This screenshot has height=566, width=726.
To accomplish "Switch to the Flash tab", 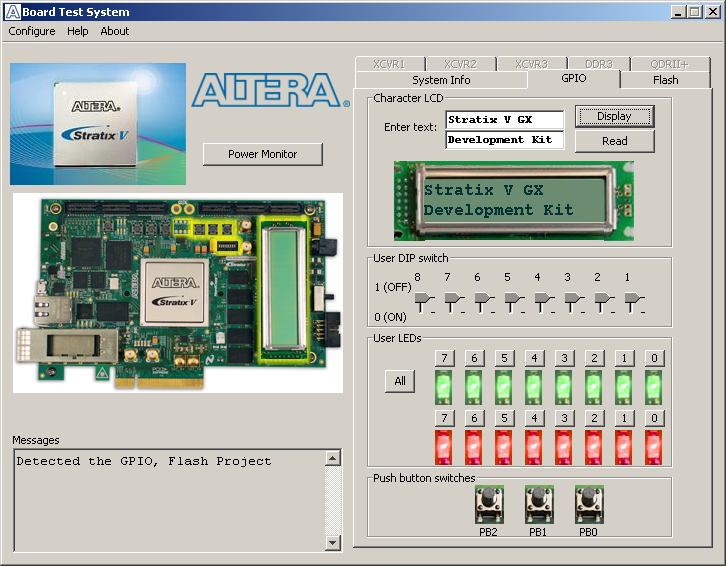I will [x=665, y=80].
